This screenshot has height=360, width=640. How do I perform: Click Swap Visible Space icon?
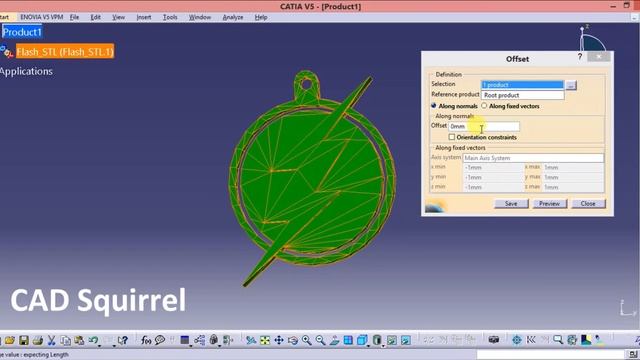tap(406, 340)
